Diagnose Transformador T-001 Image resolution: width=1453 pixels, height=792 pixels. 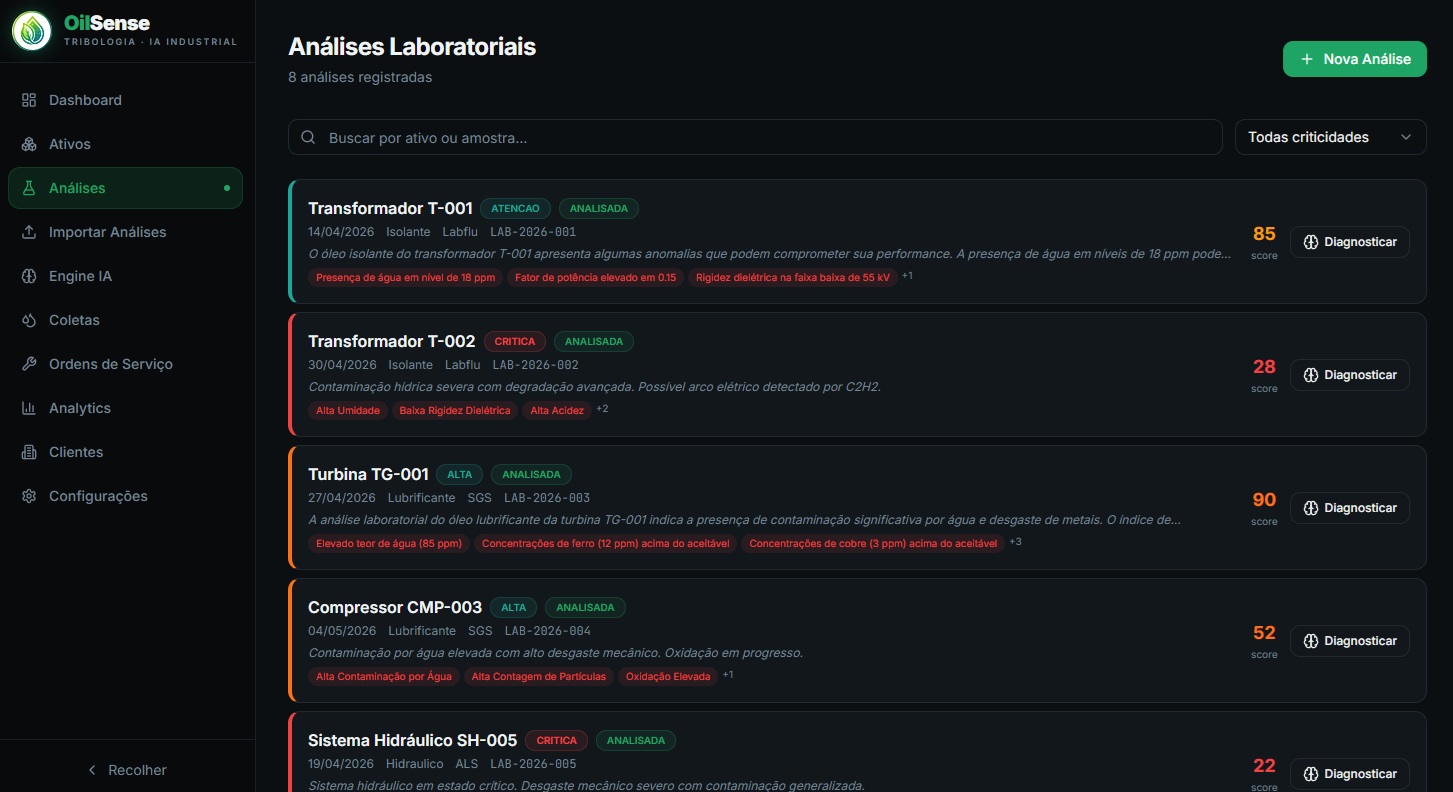tap(1350, 242)
